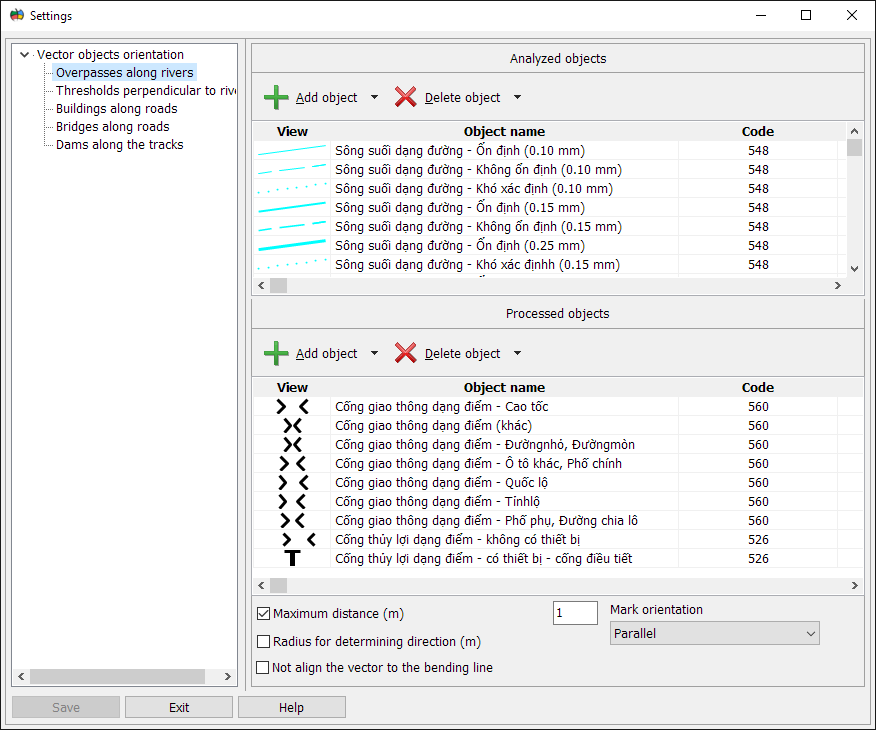Click the Exit button
The width and height of the screenshot is (876, 730).
(x=179, y=707)
